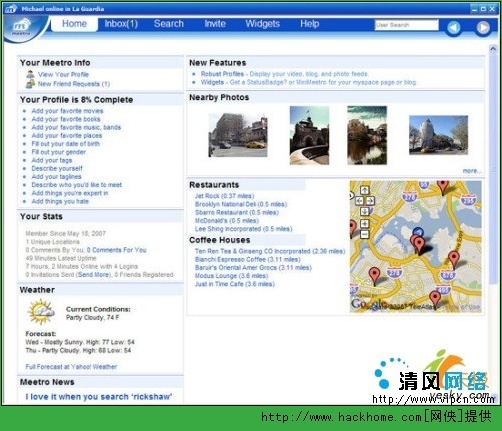Open New Friend Requests (1) link
Screen dimensions: 502x431
point(74,84)
